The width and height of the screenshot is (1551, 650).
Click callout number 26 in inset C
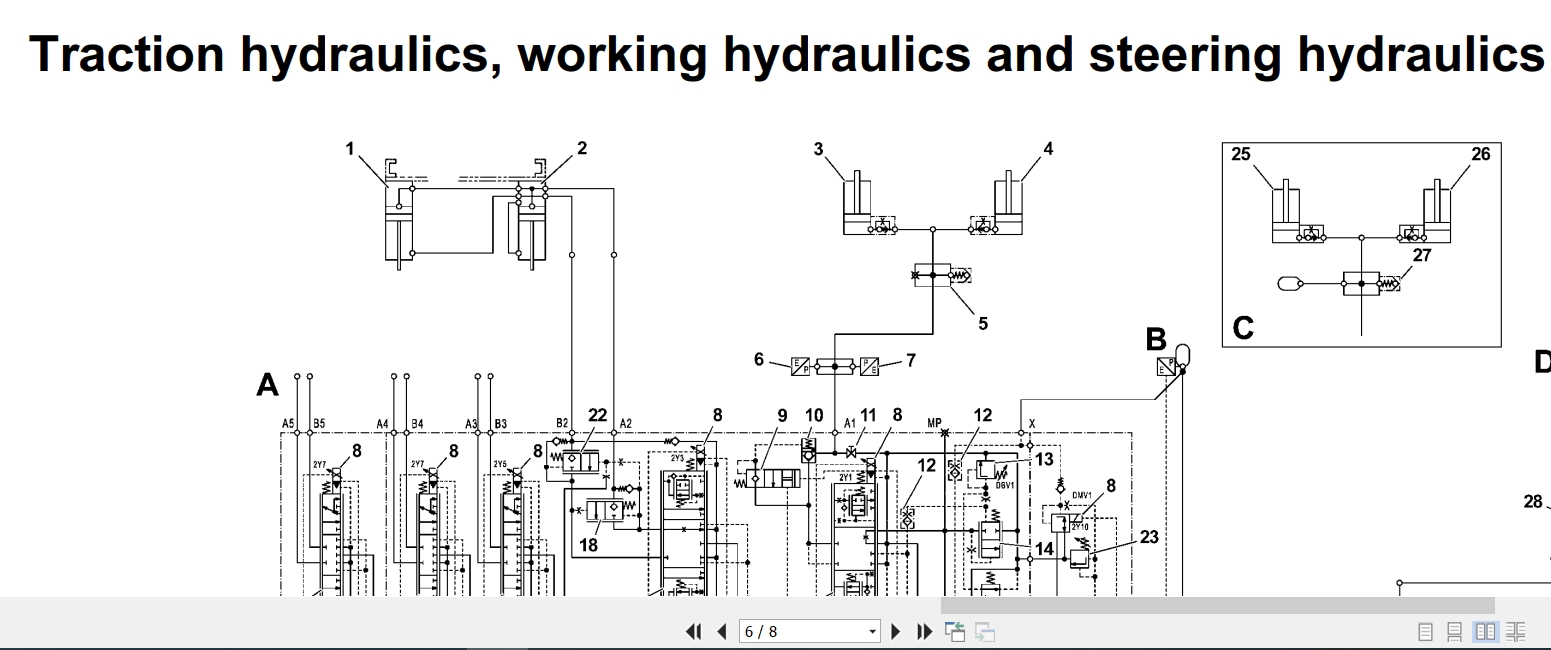pos(1481,154)
